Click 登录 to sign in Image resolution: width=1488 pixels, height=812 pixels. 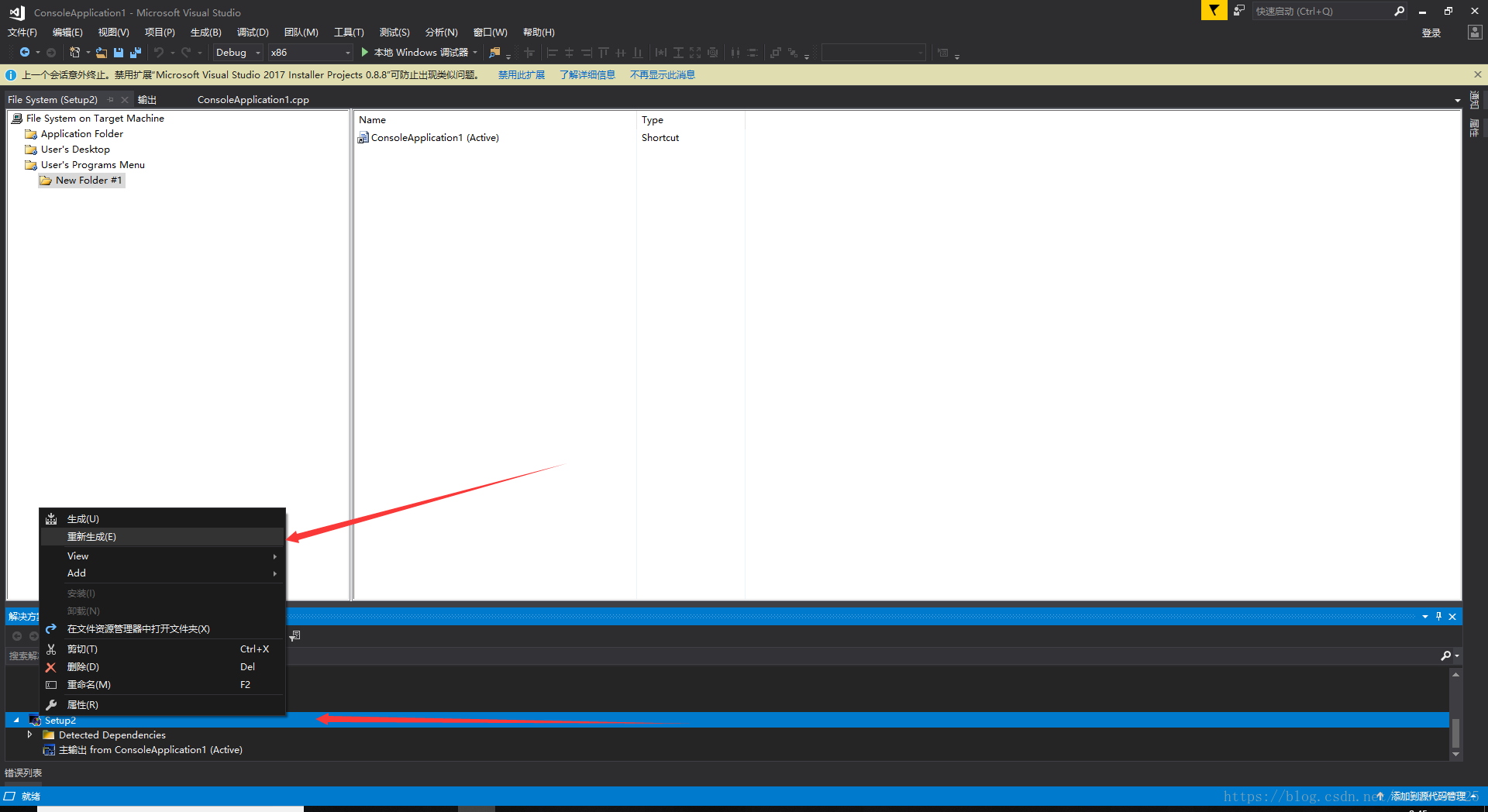1431,33
